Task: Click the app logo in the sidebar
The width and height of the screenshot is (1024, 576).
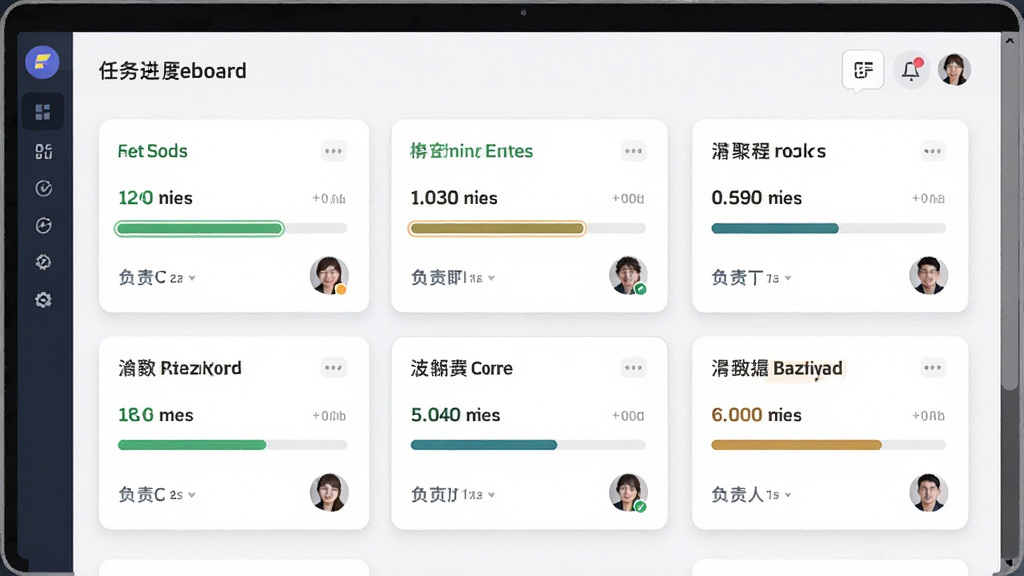Action: (x=42, y=63)
